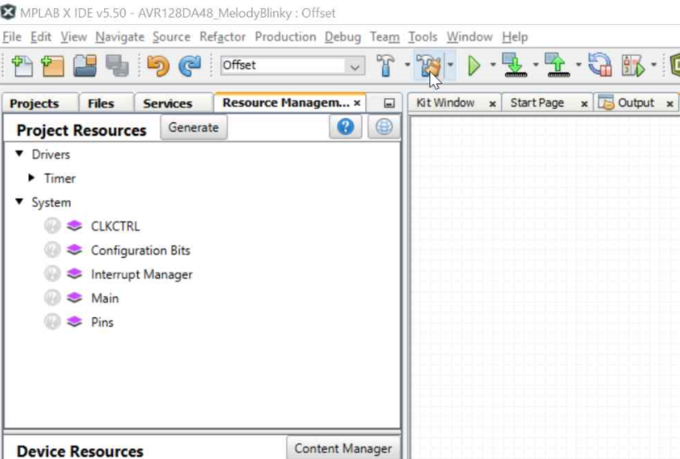Expand the Timer tree node
Image resolution: width=680 pixels, height=459 pixels.
point(31,177)
